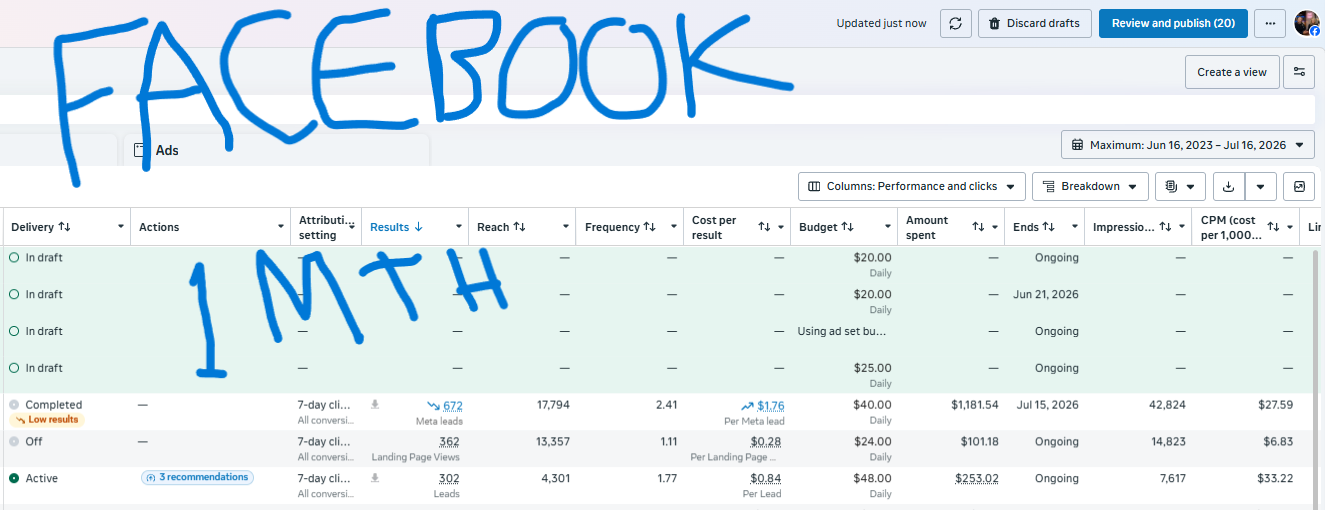Screen dimensions: 1325x510
Task: Click the $1,181.54 amount spent cell
Action: 974,405
